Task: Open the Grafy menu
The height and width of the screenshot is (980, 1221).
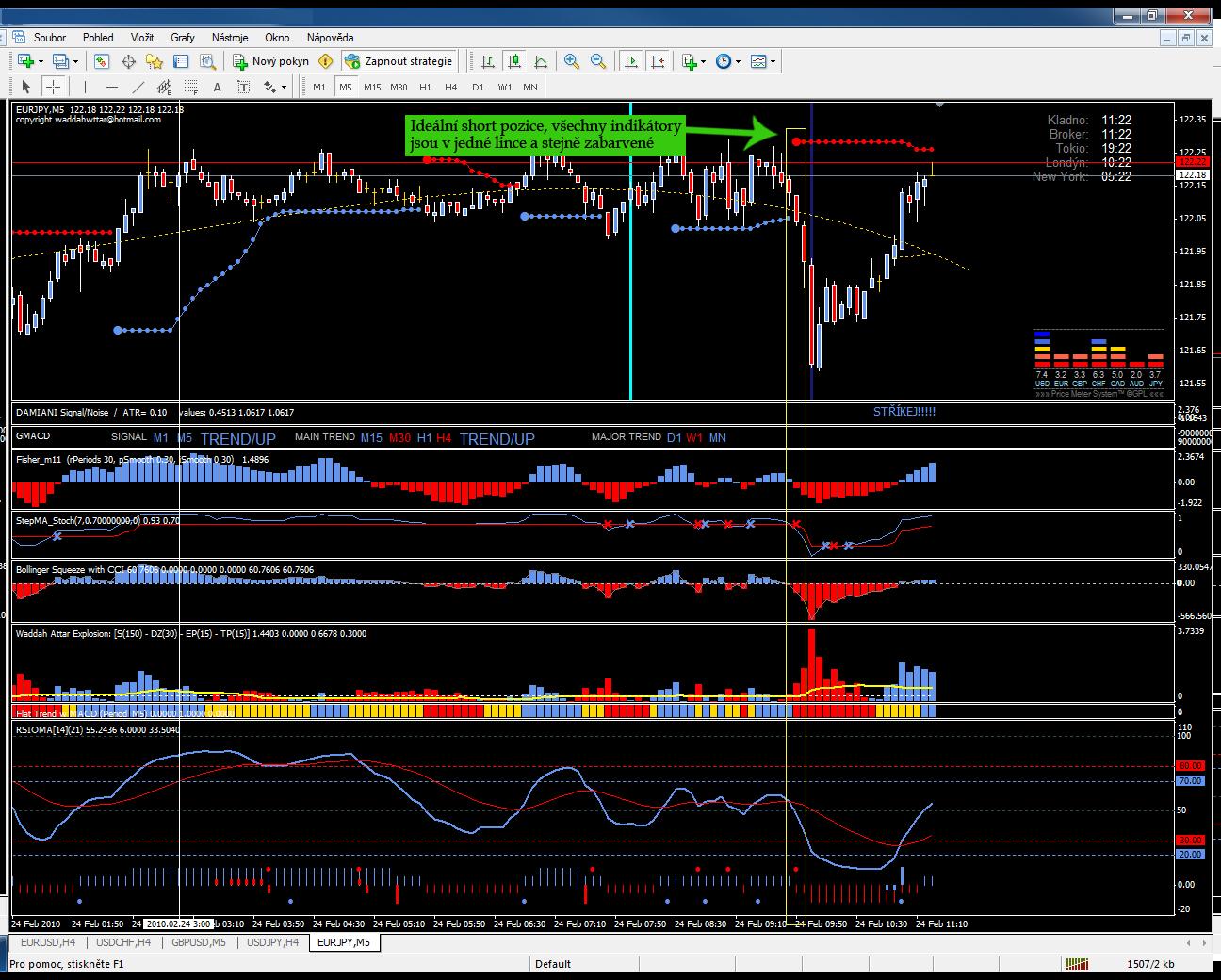Action: [x=183, y=38]
